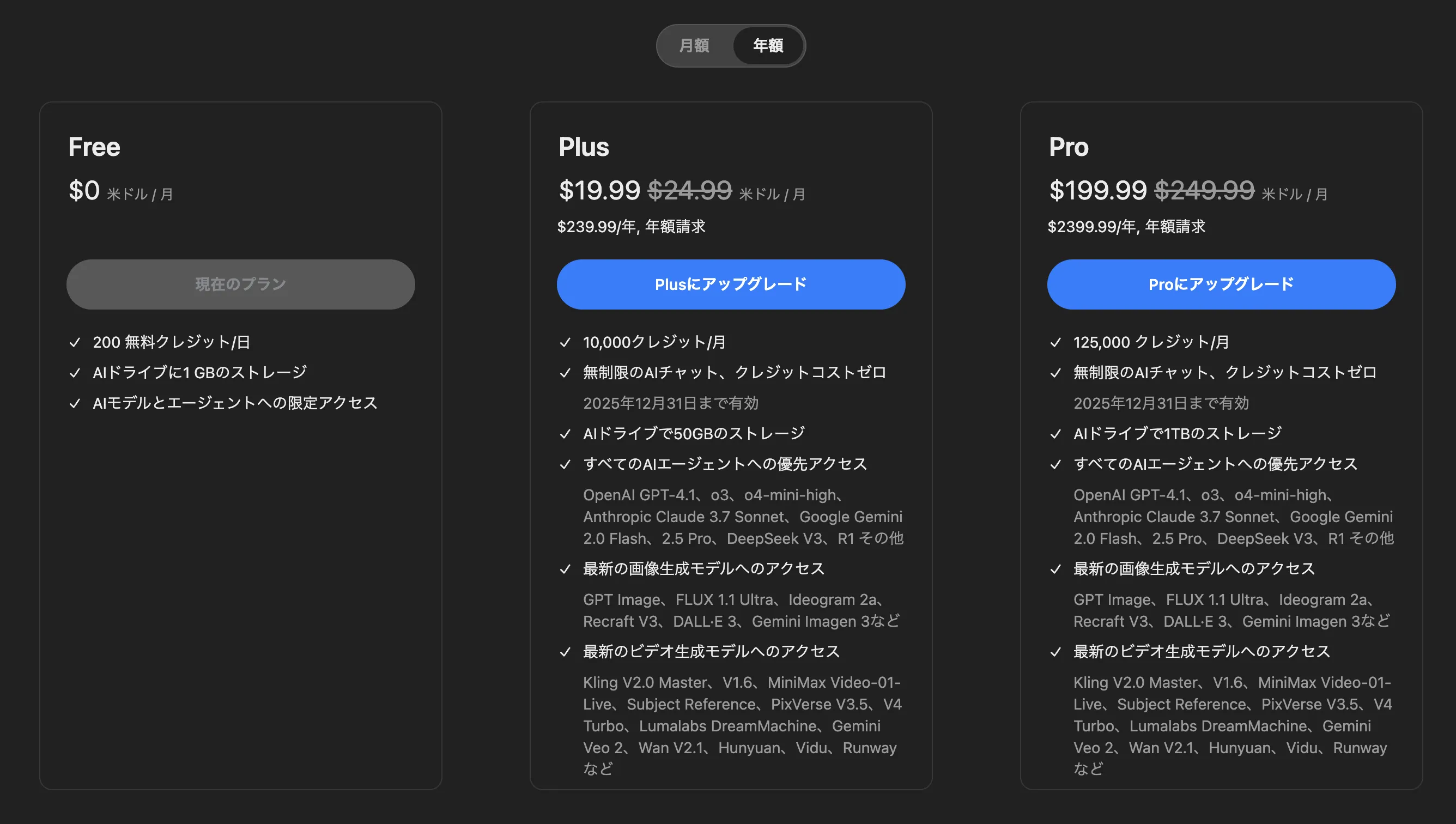
Task: Click the checkmark beside 125,000 クレジット/月
Action: pos(1056,342)
